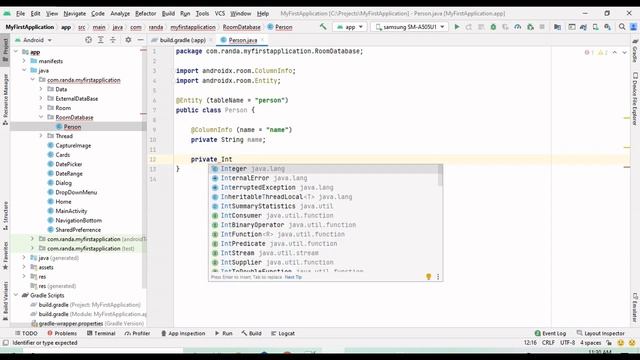This screenshot has height=360, width=640.
Task: Click the CRLF line separator in the status bar
Action: 548,343
